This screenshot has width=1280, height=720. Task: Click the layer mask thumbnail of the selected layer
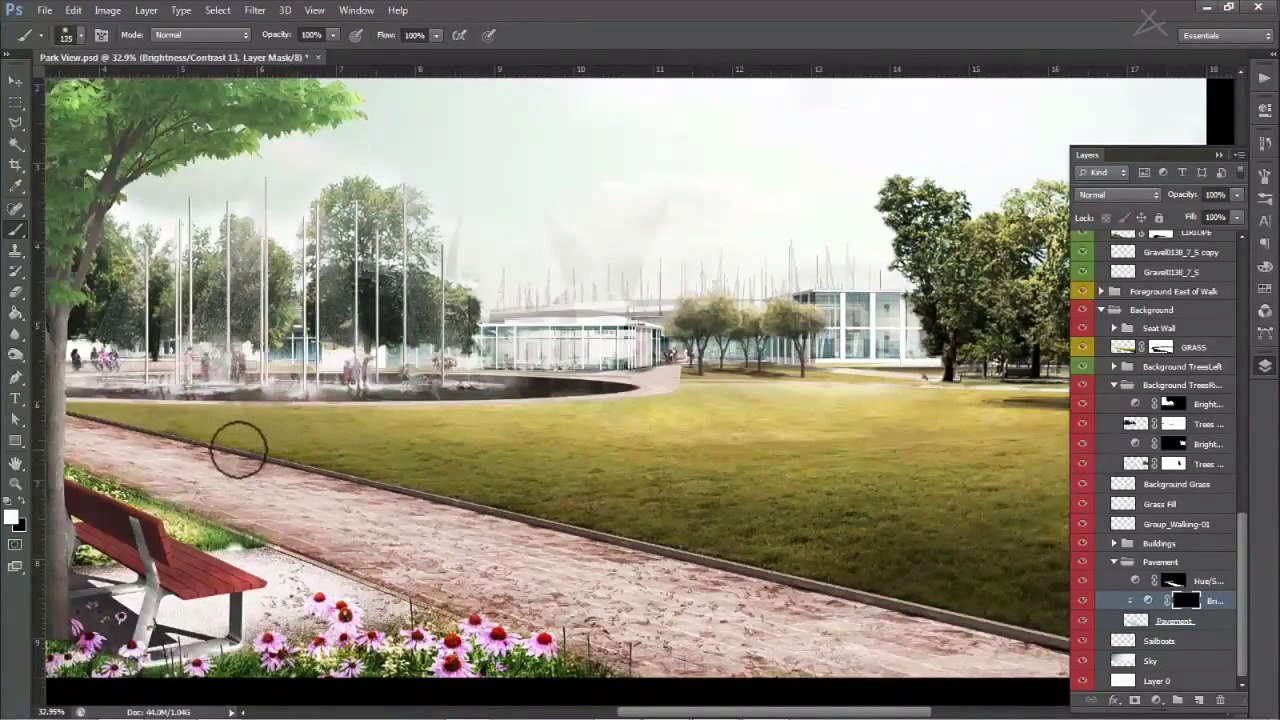coord(1185,601)
